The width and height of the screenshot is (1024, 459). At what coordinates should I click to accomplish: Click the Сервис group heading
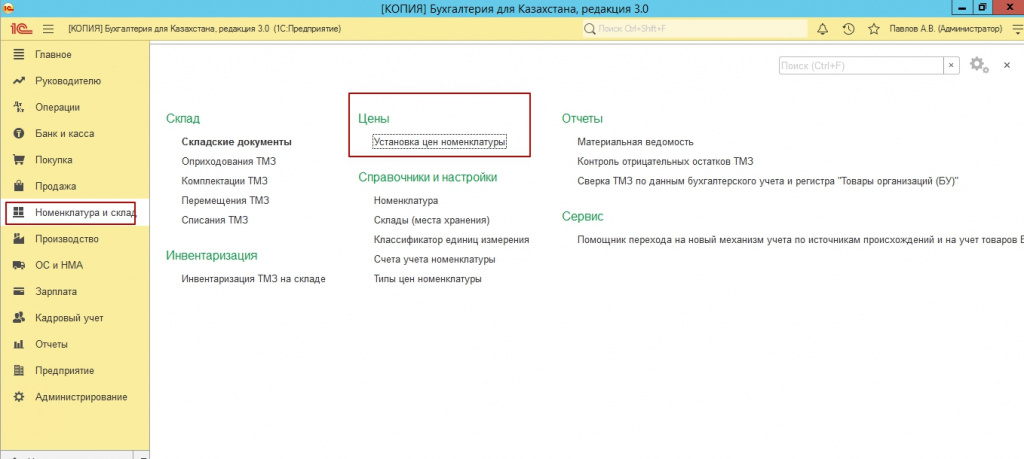[x=583, y=217]
